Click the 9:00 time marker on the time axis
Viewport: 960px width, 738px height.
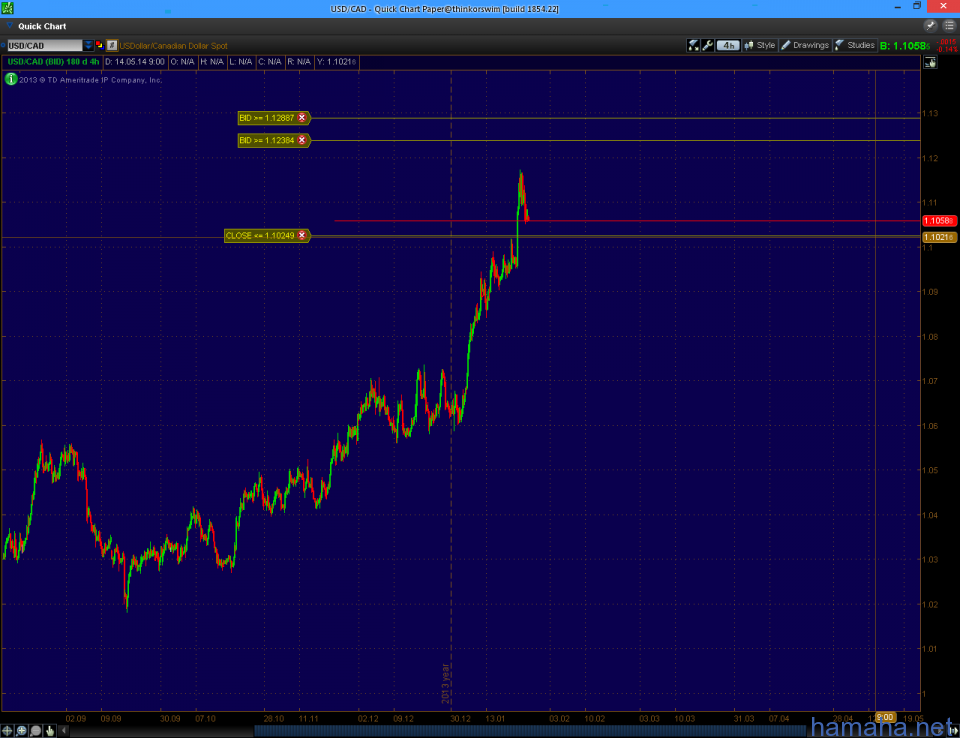tap(885, 717)
